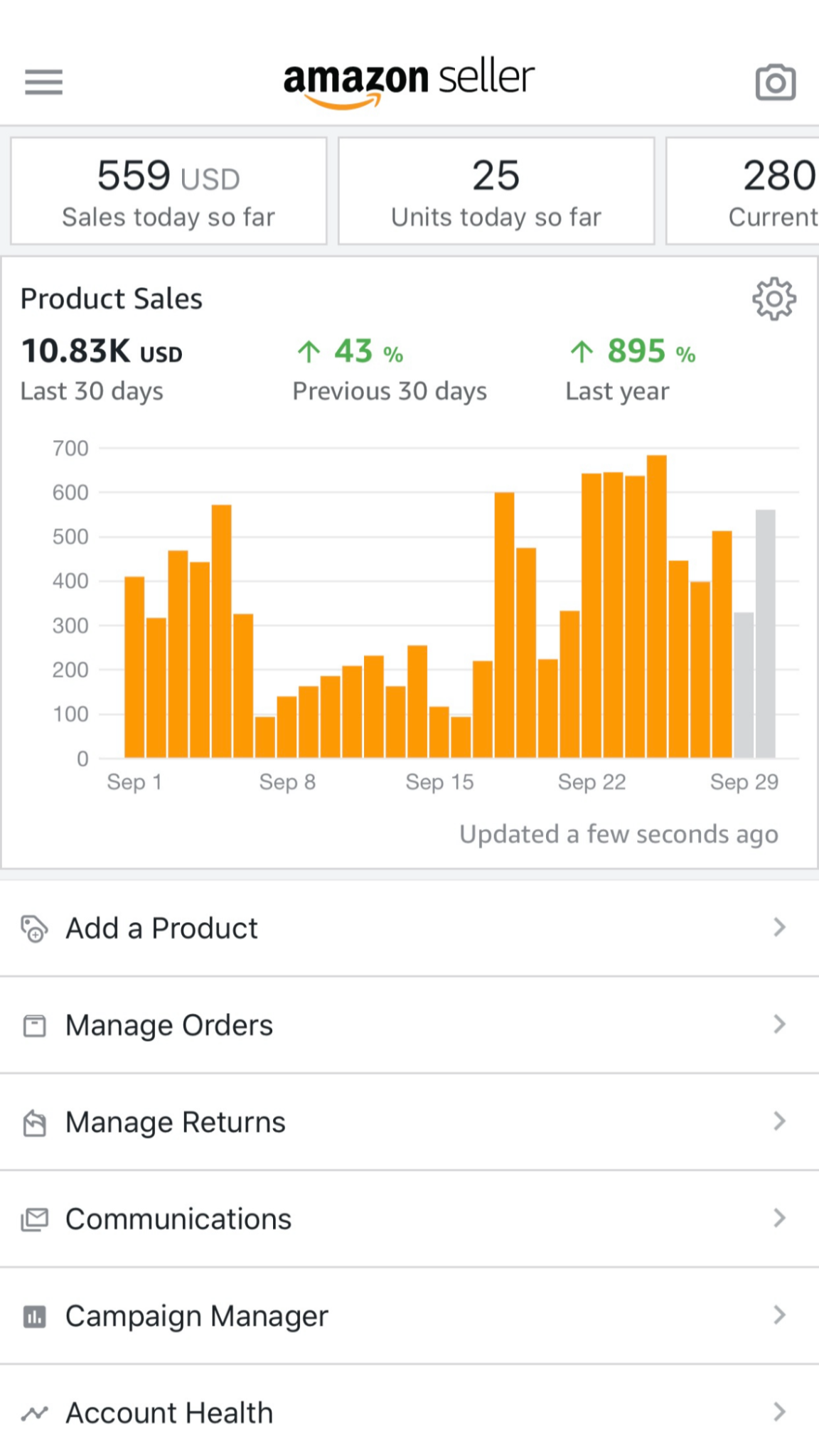This screenshot has width=819, height=1456.
Task: Open the Campaign Manager menu item
Action: click(197, 1317)
